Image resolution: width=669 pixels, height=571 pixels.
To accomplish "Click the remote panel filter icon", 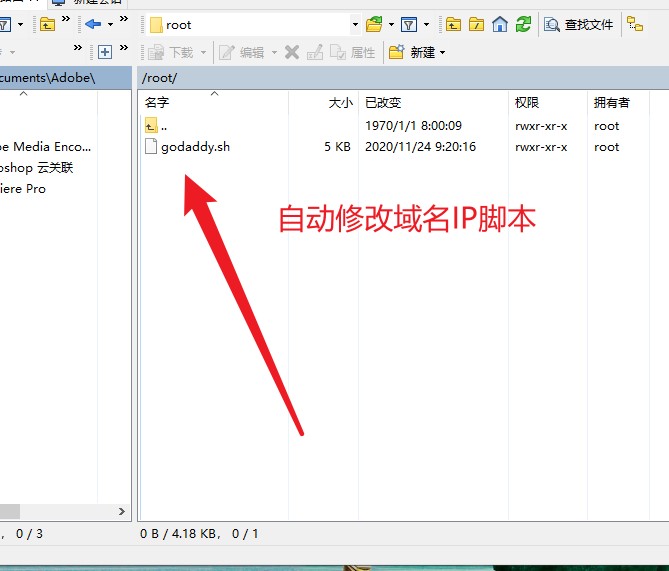I will 409,24.
